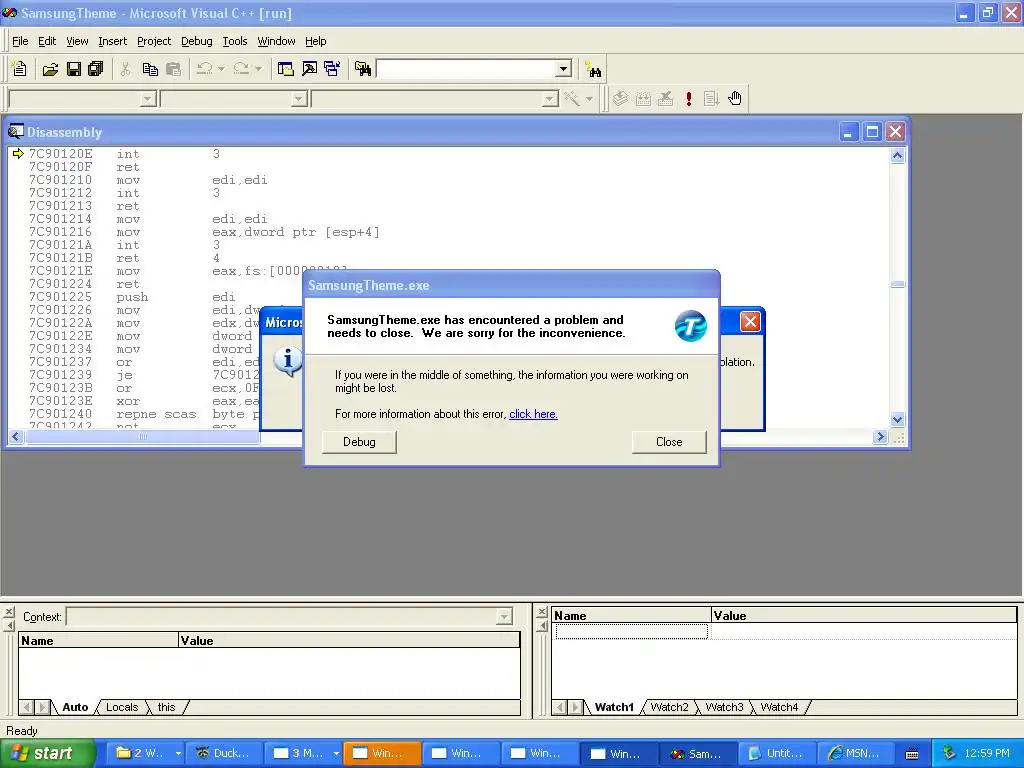Click the round T logo in error dialog
The width and height of the screenshot is (1024, 768).
[x=690, y=326]
